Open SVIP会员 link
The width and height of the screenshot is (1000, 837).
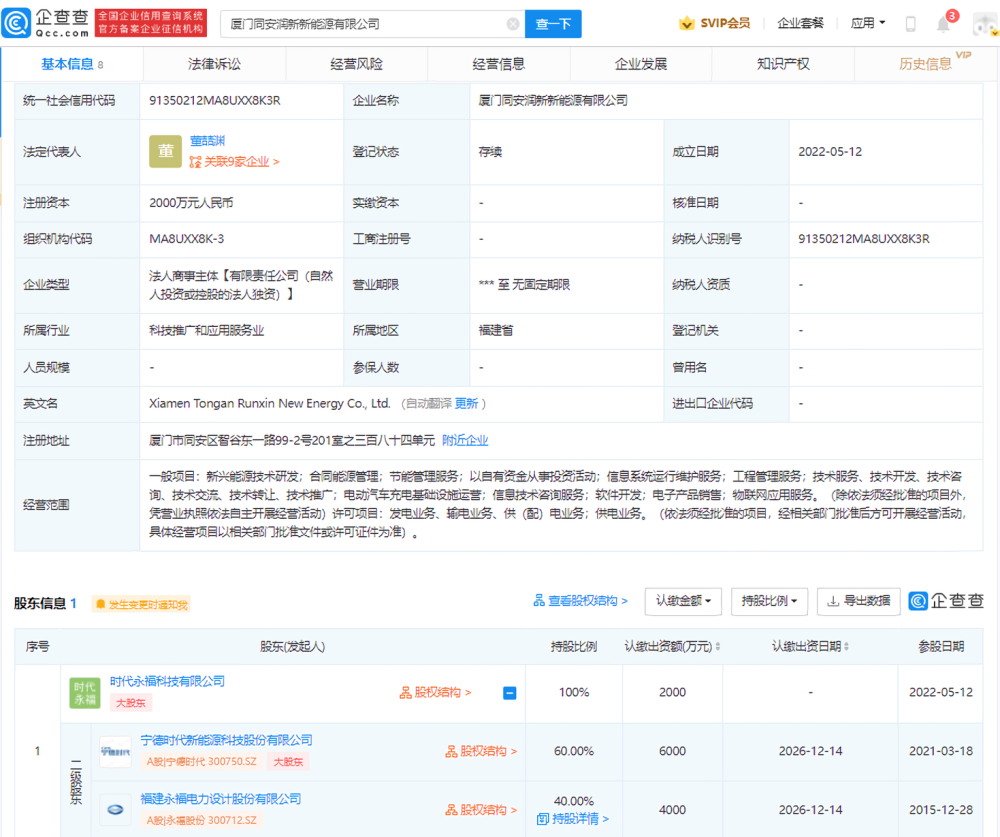click(725, 24)
